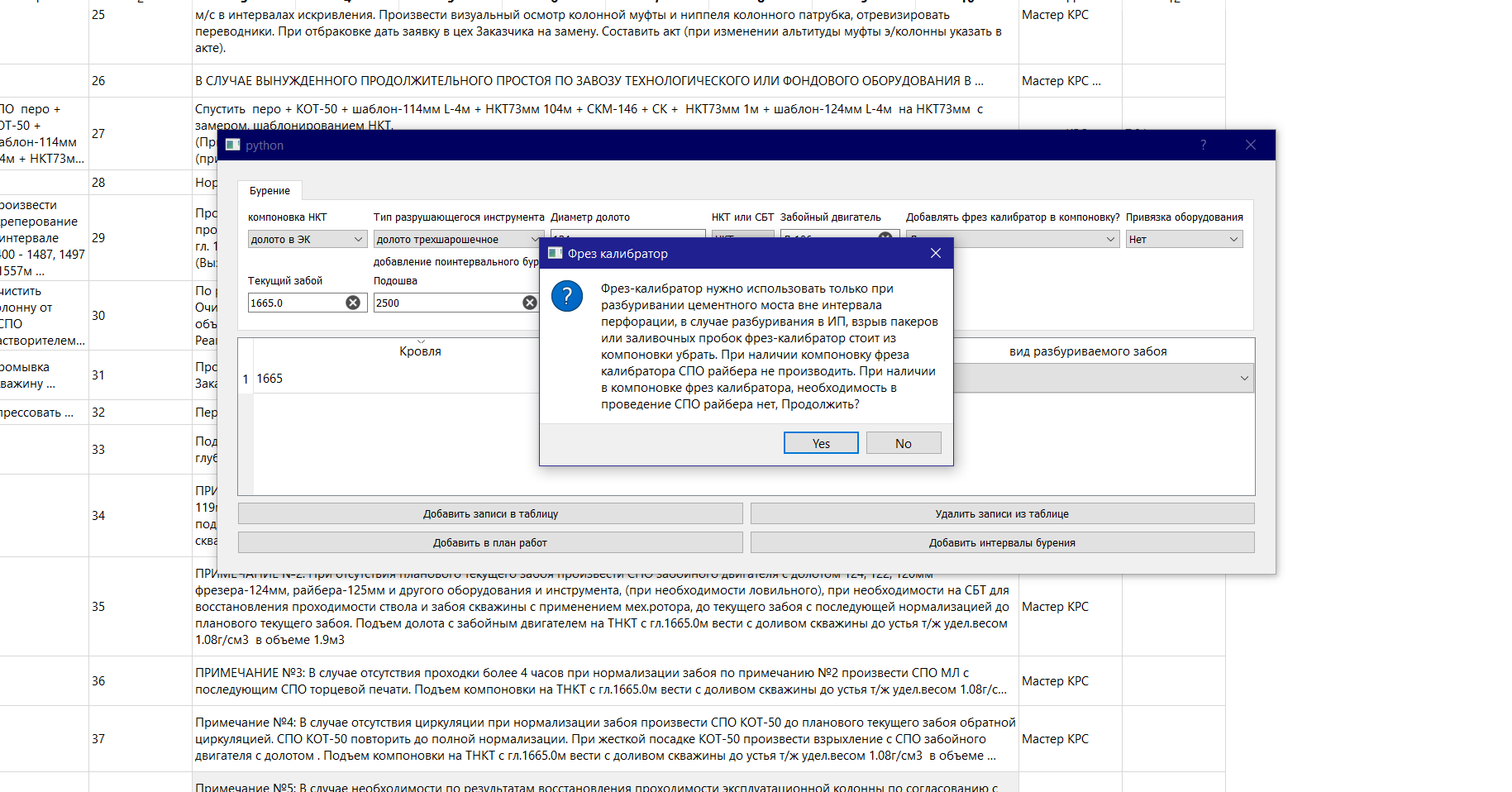Select row number 29 in the background table
The width and height of the screenshot is (1512, 792).
point(141,238)
